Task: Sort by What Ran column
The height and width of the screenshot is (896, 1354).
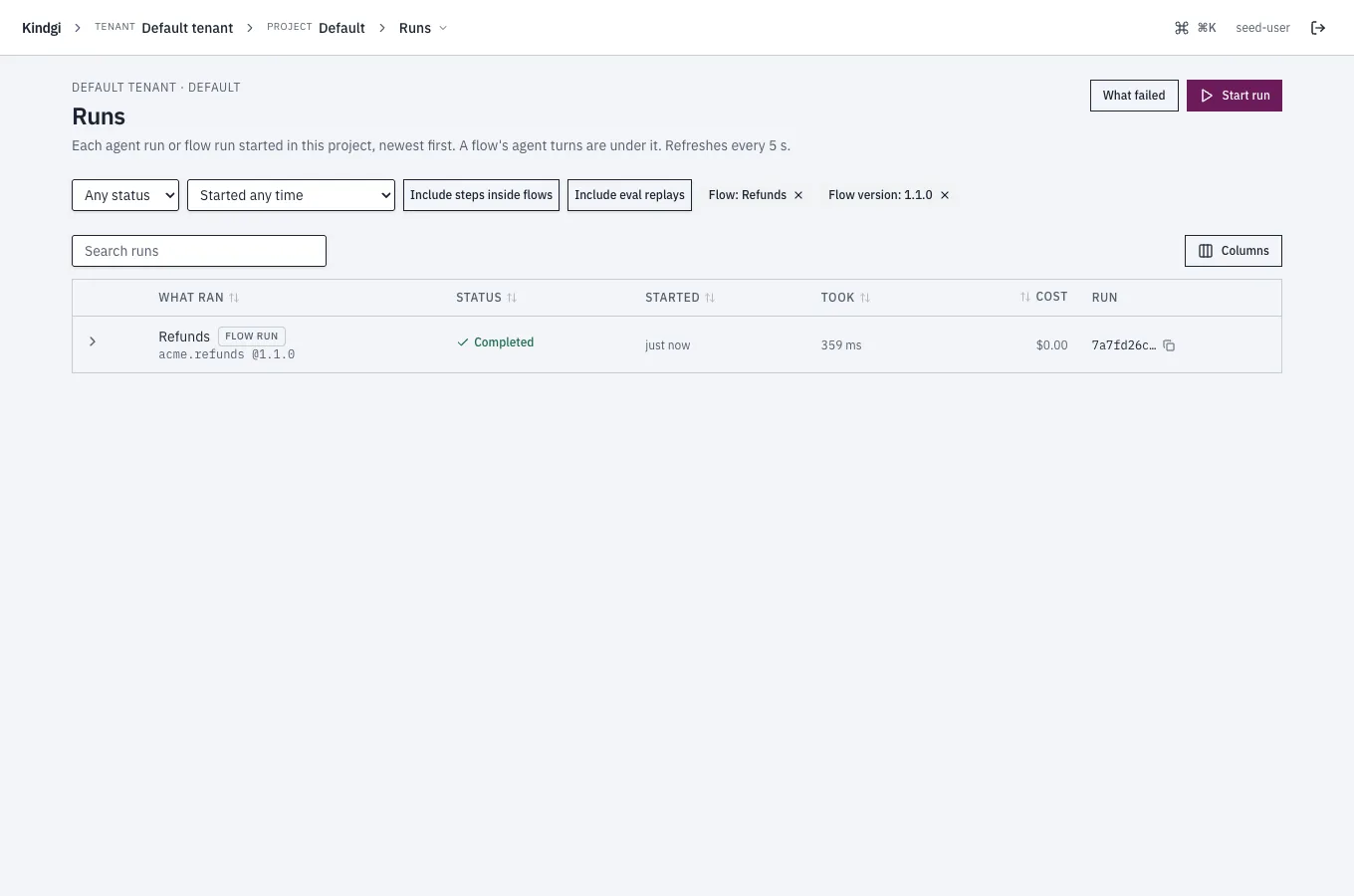Action: [199, 298]
